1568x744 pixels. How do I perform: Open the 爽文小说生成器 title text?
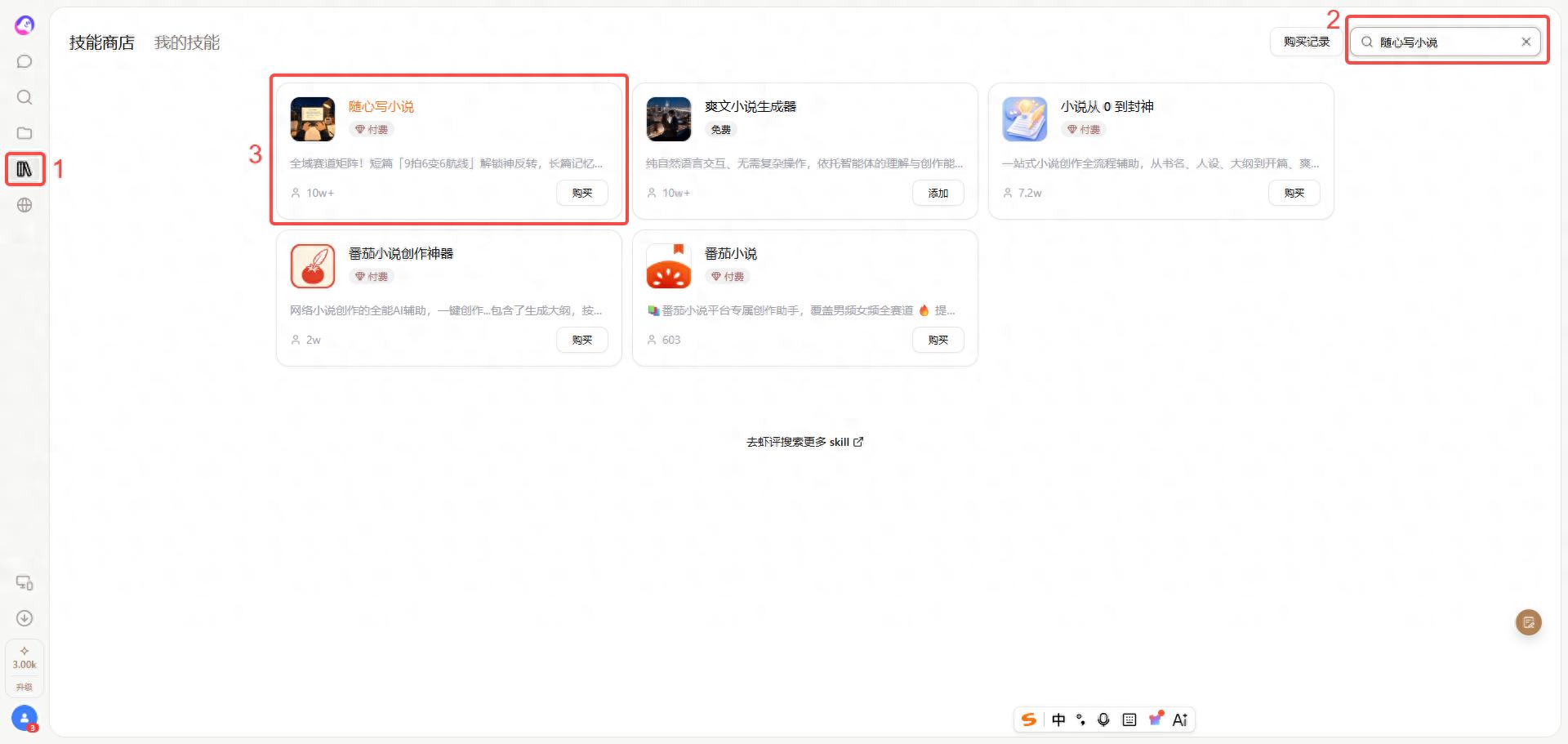(751, 107)
